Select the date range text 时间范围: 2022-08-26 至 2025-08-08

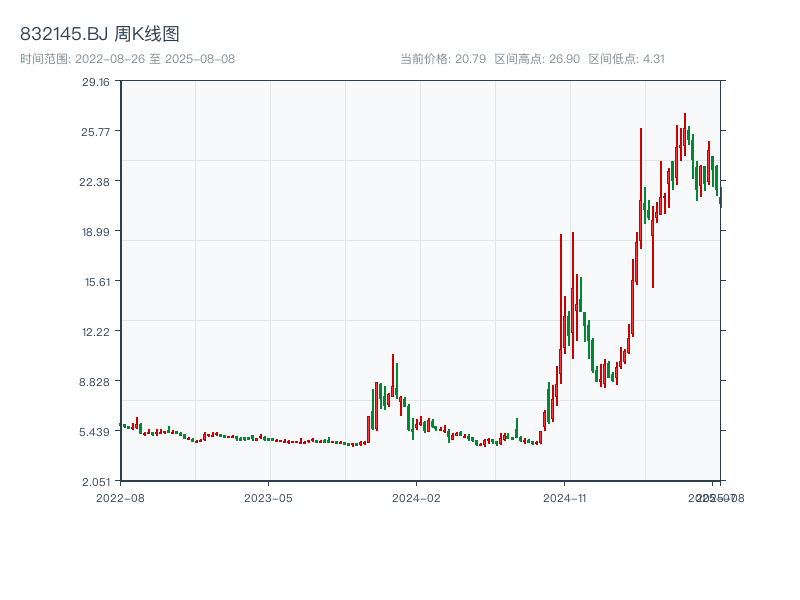[x=128, y=59]
